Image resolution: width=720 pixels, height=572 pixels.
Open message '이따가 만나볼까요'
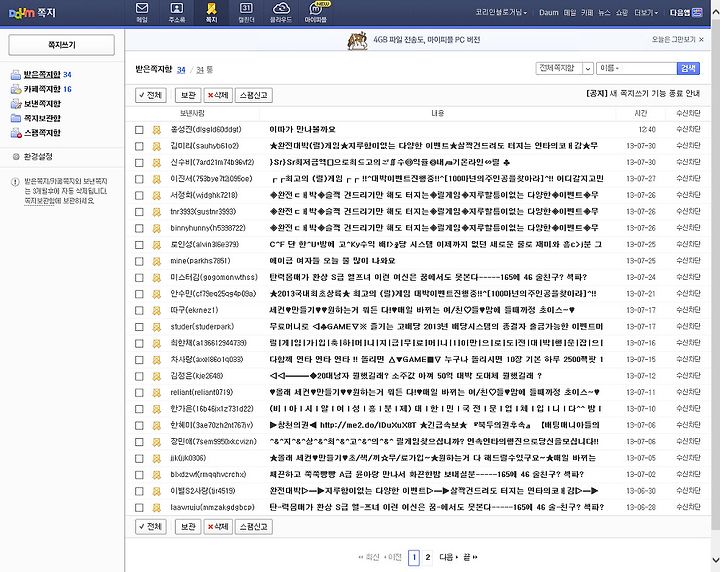point(302,129)
